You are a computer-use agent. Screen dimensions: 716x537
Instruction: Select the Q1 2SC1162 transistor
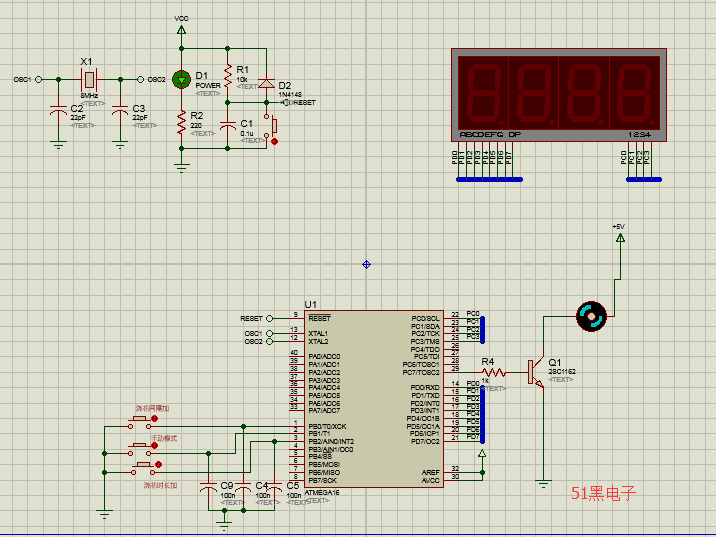[538, 371]
